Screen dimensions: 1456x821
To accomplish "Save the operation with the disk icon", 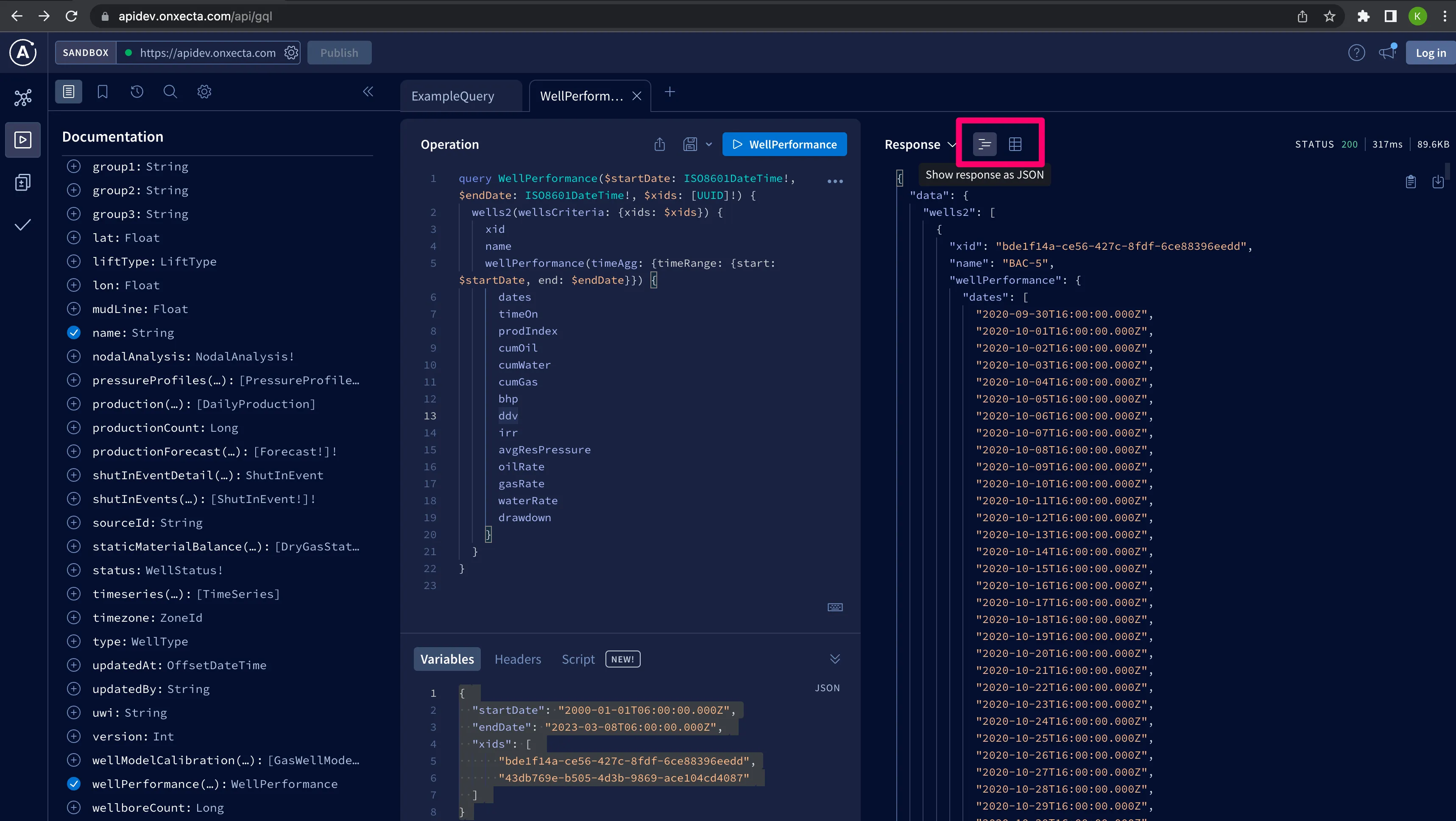I will point(690,144).
